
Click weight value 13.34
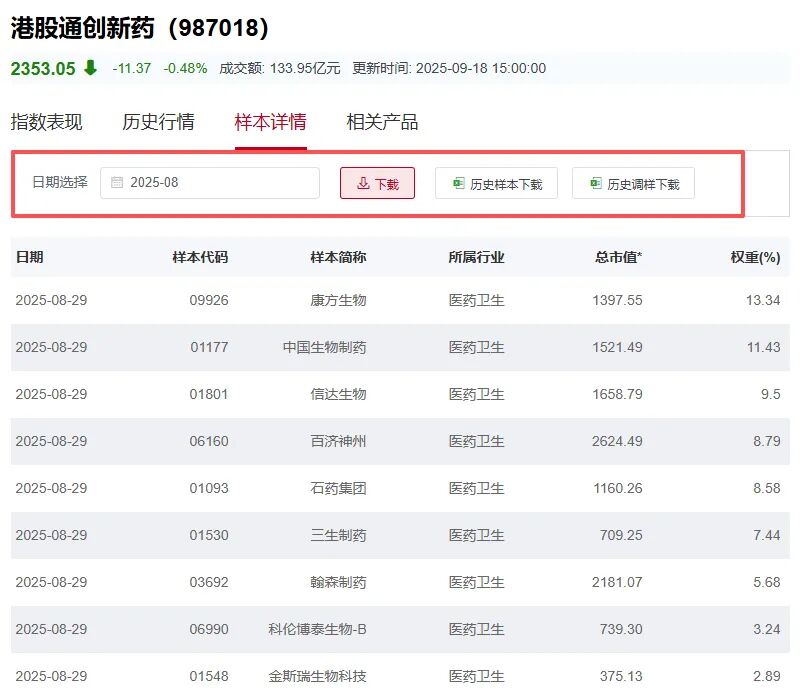763,300
